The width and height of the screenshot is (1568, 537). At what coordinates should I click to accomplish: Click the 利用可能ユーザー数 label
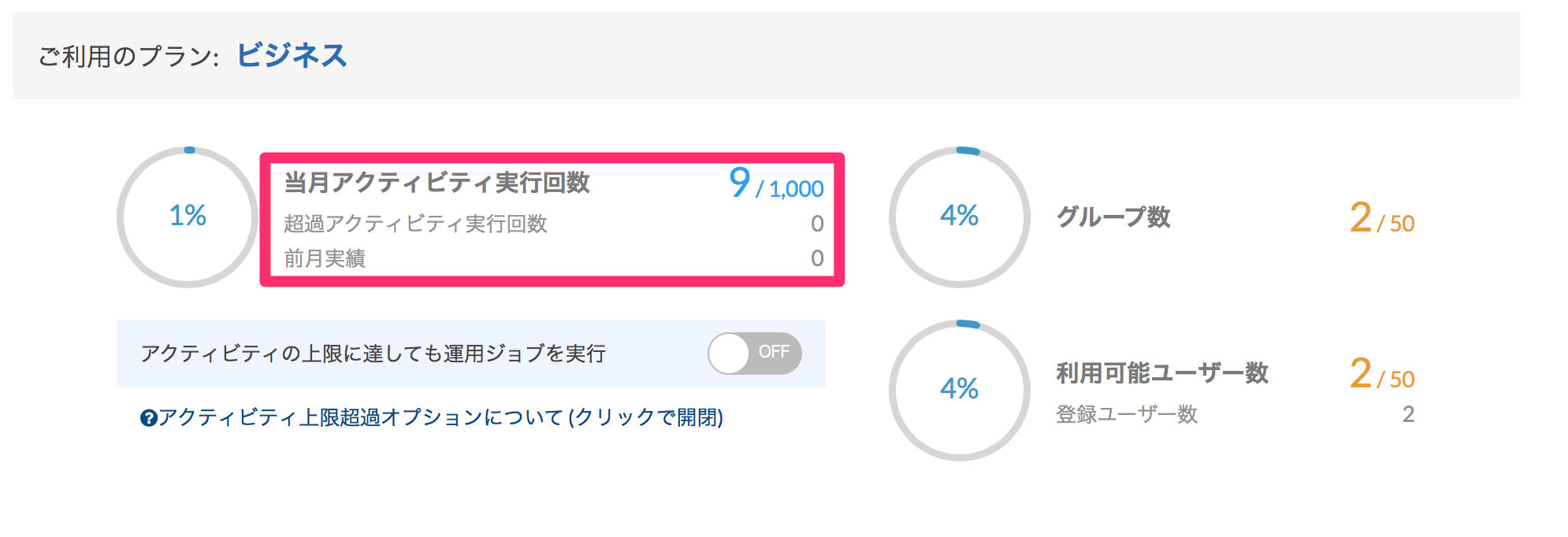1162,372
